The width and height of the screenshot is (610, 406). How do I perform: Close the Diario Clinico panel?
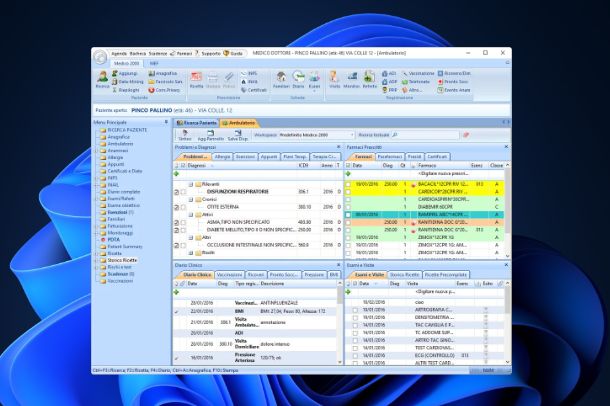coord(338,265)
